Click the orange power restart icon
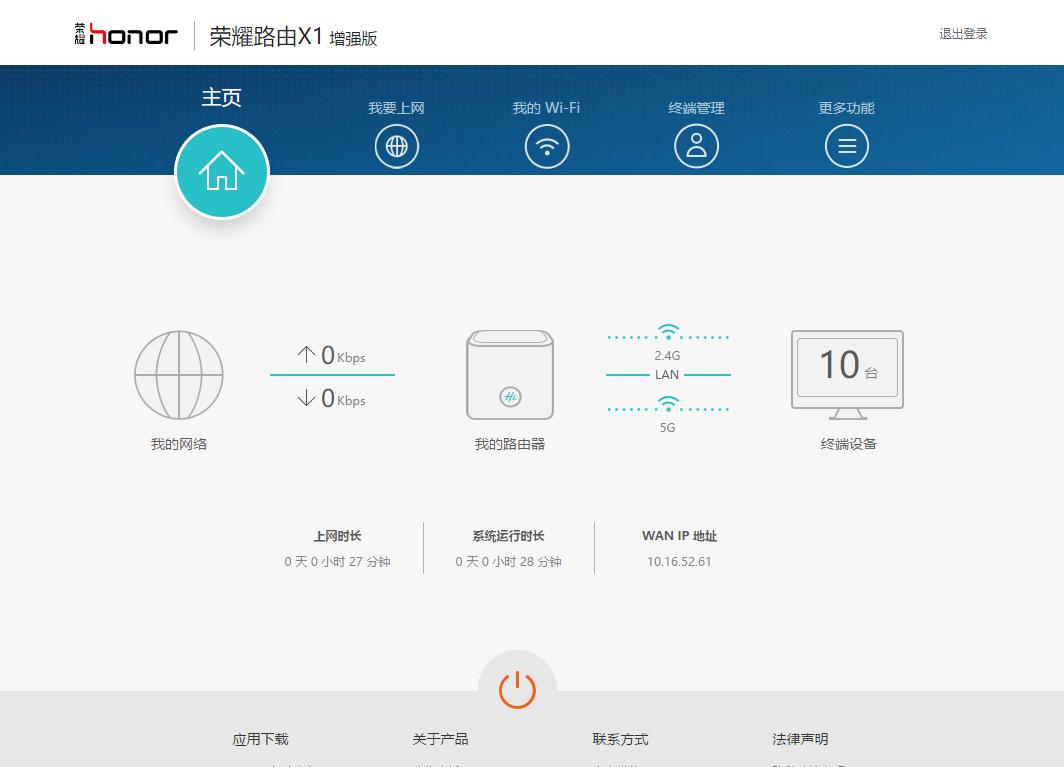Screen dimensions: 1064x767 point(517,687)
